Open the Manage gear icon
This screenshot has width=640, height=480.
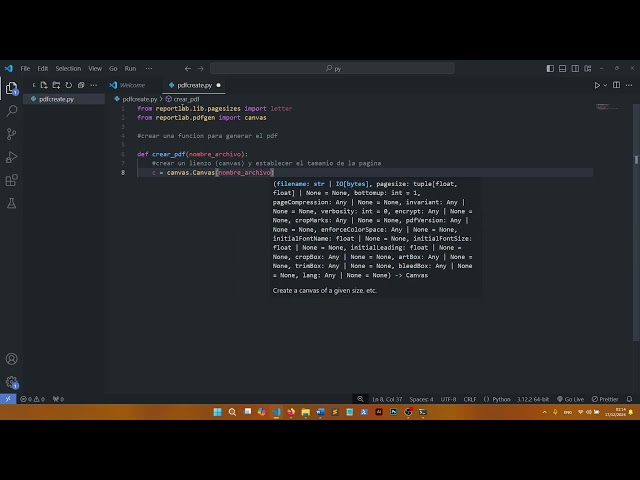(11, 382)
